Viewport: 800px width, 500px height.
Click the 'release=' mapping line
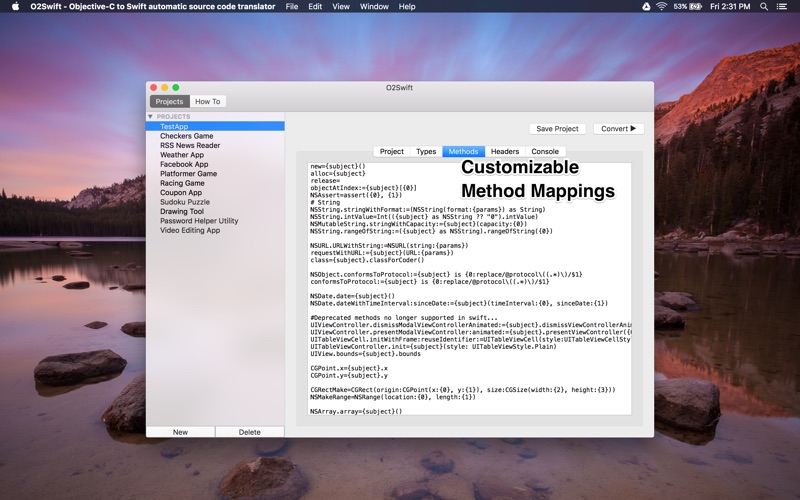325,181
